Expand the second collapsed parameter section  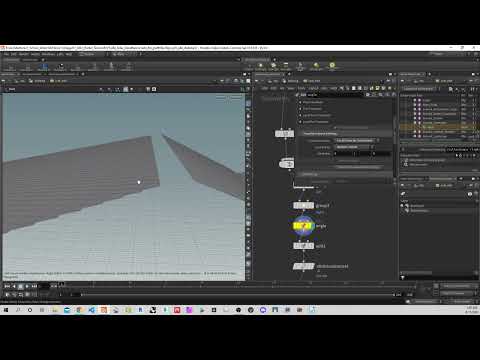(300, 109)
